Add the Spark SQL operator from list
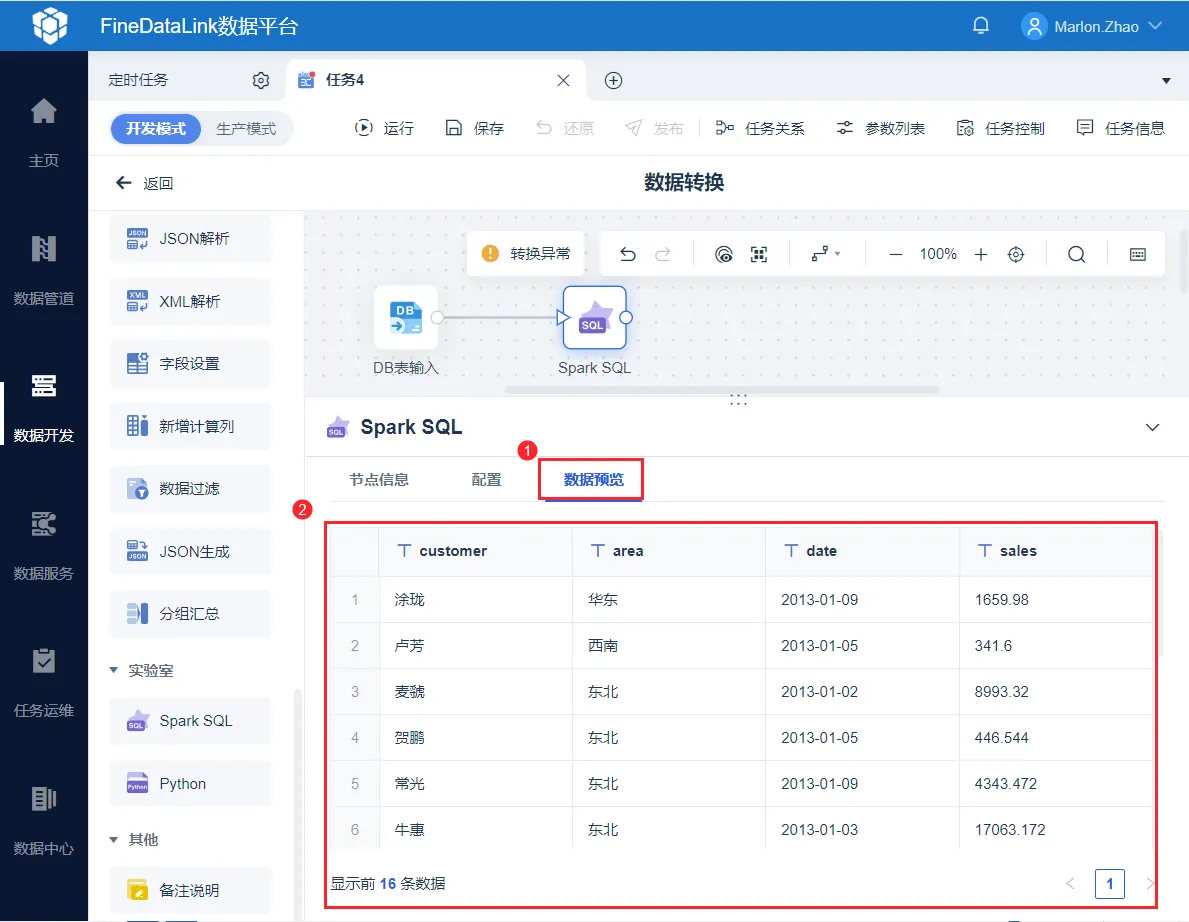1189x922 pixels. tap(190, 721)
